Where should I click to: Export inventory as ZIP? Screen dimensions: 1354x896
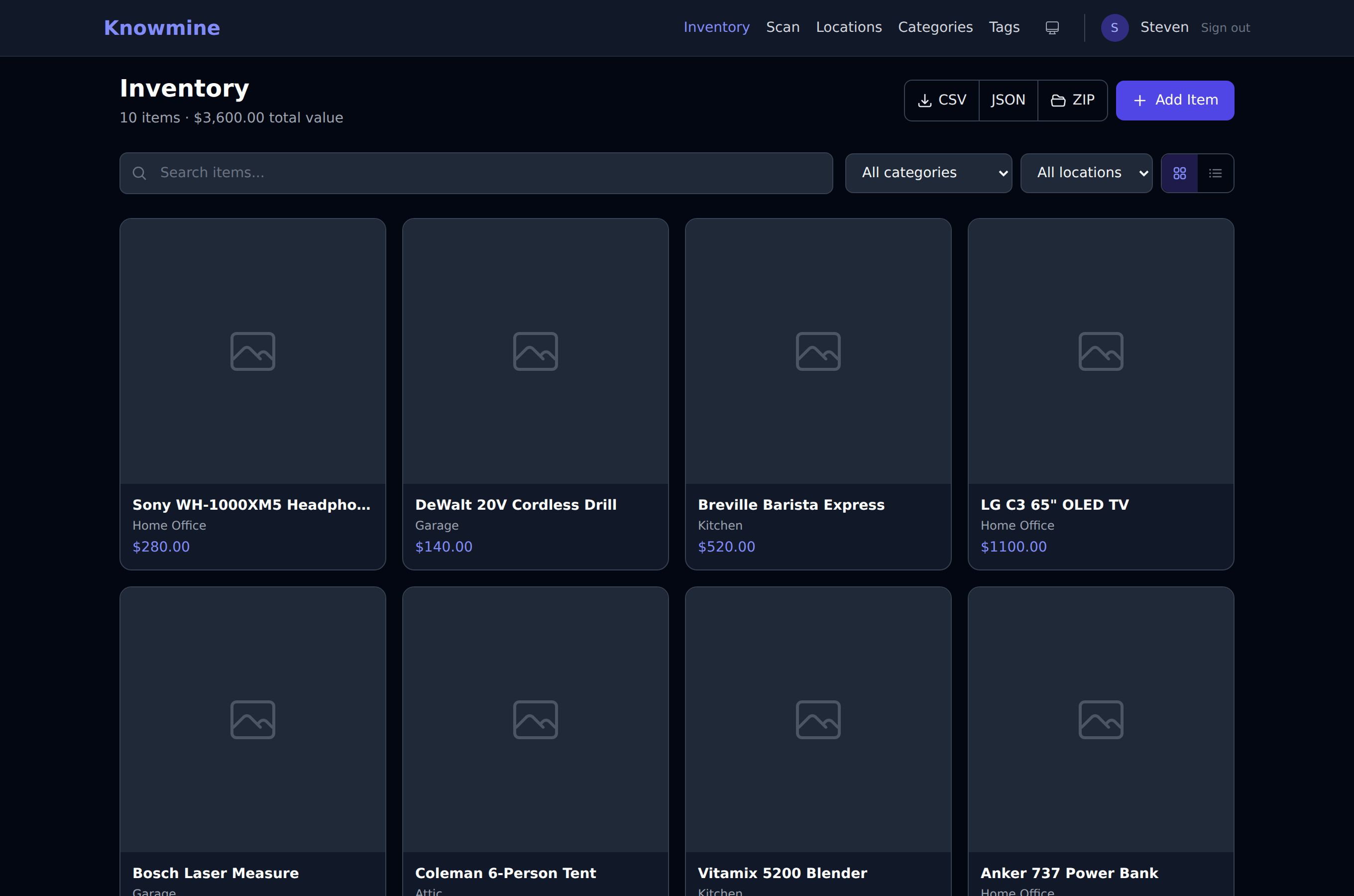1072,100
